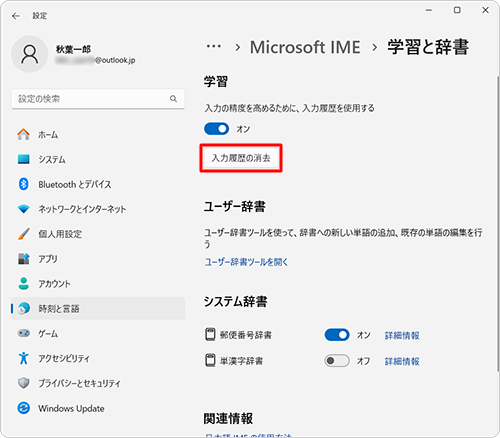Open 詳細情報 for 単漢字辞書
The height and width of the screenshot is (438, 500).
(x=402, y=361)
